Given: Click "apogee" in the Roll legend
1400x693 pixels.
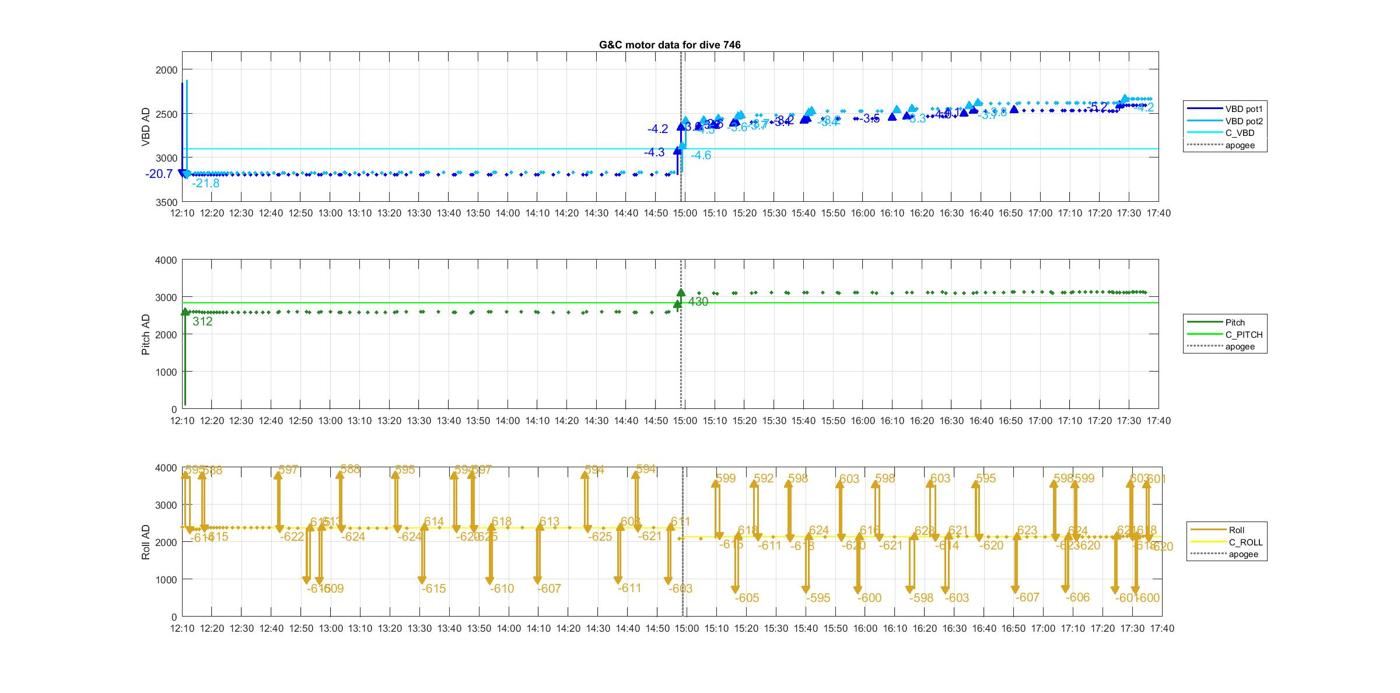Looking at the screenshot, I should [x=1244, y=554].
